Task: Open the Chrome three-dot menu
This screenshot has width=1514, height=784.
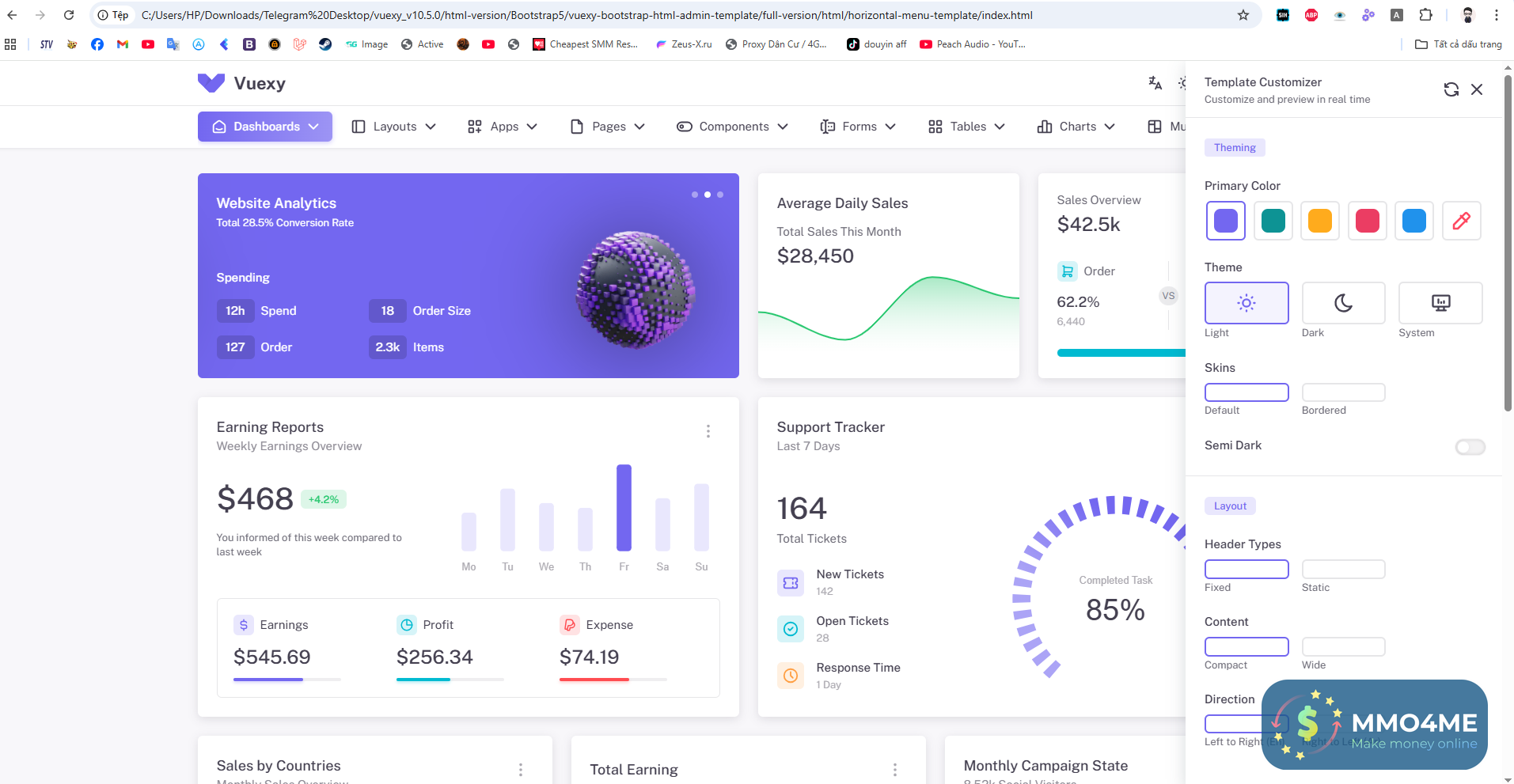Action: click(x=1497, y=15)
